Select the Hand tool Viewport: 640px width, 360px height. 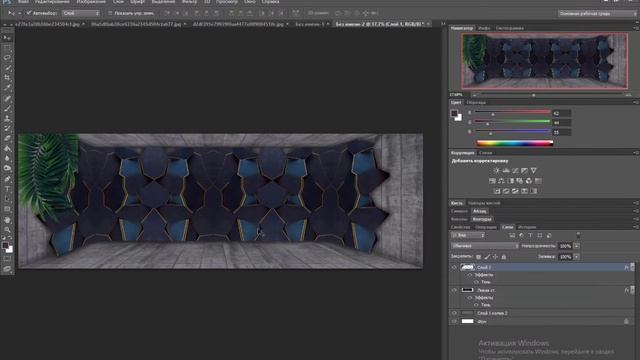coord(7,220)
